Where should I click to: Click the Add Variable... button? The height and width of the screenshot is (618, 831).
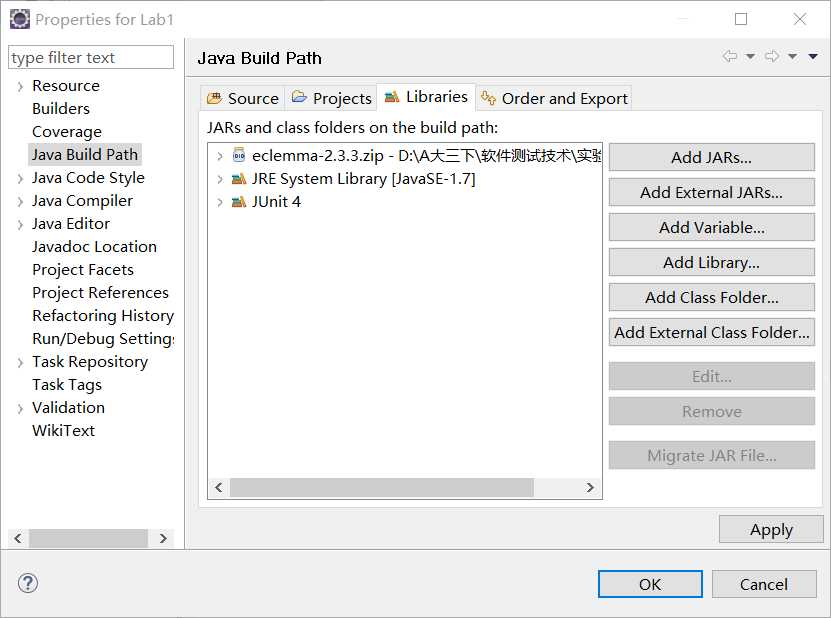point(711,227)
